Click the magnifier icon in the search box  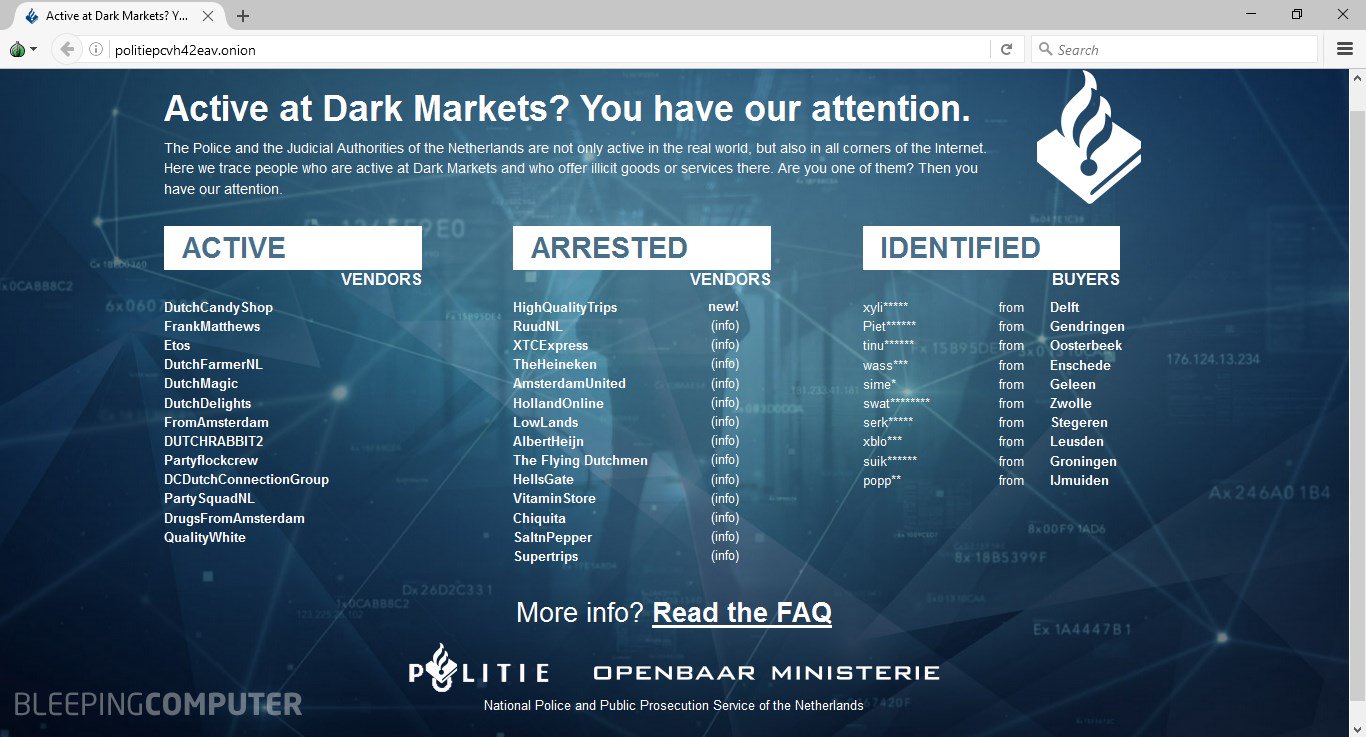(1046, 49)
